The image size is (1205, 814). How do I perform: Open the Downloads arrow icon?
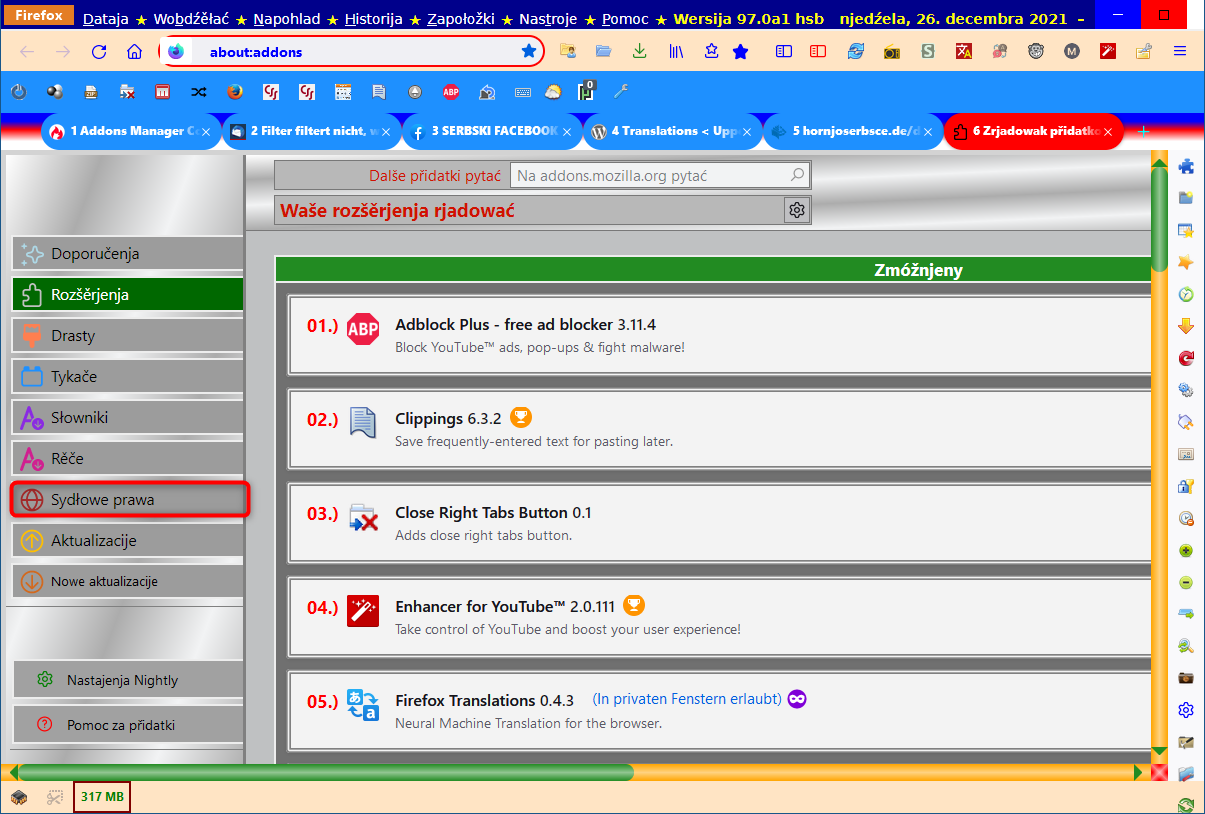(639, 51)
